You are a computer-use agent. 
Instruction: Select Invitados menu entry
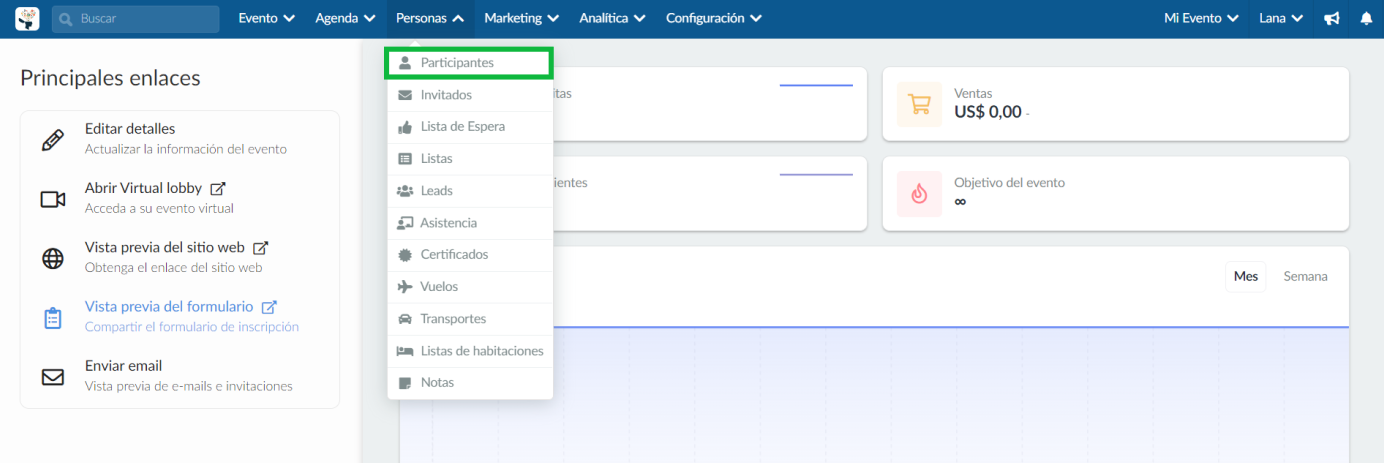point(470,95)
